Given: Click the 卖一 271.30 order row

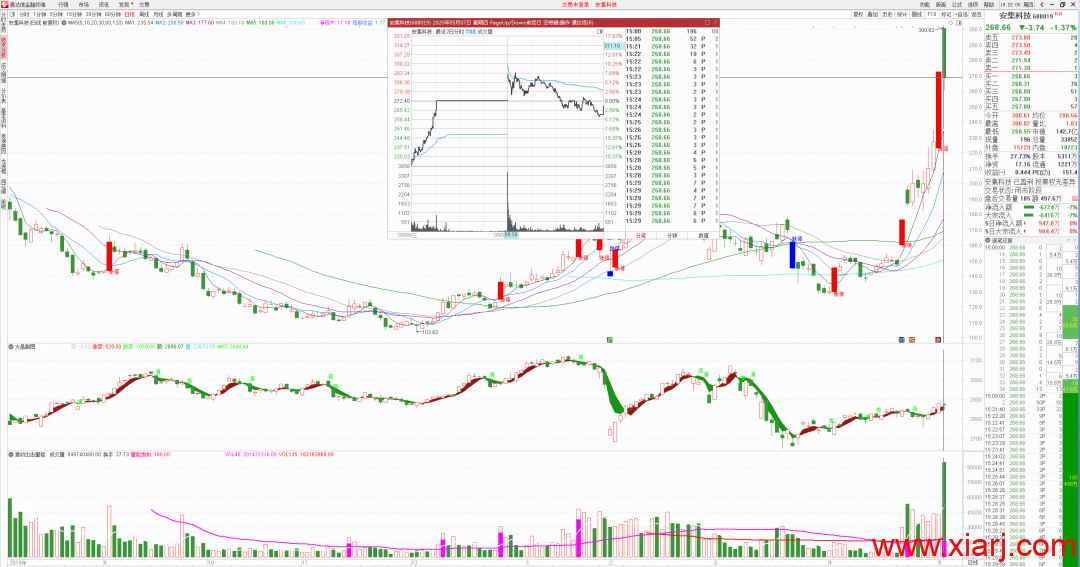Looking at the screenshot, I should point(1031,68).
